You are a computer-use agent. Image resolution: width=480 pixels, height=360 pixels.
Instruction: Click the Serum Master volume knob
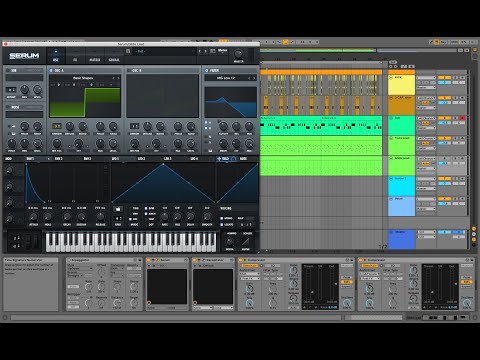click(238, 54)
